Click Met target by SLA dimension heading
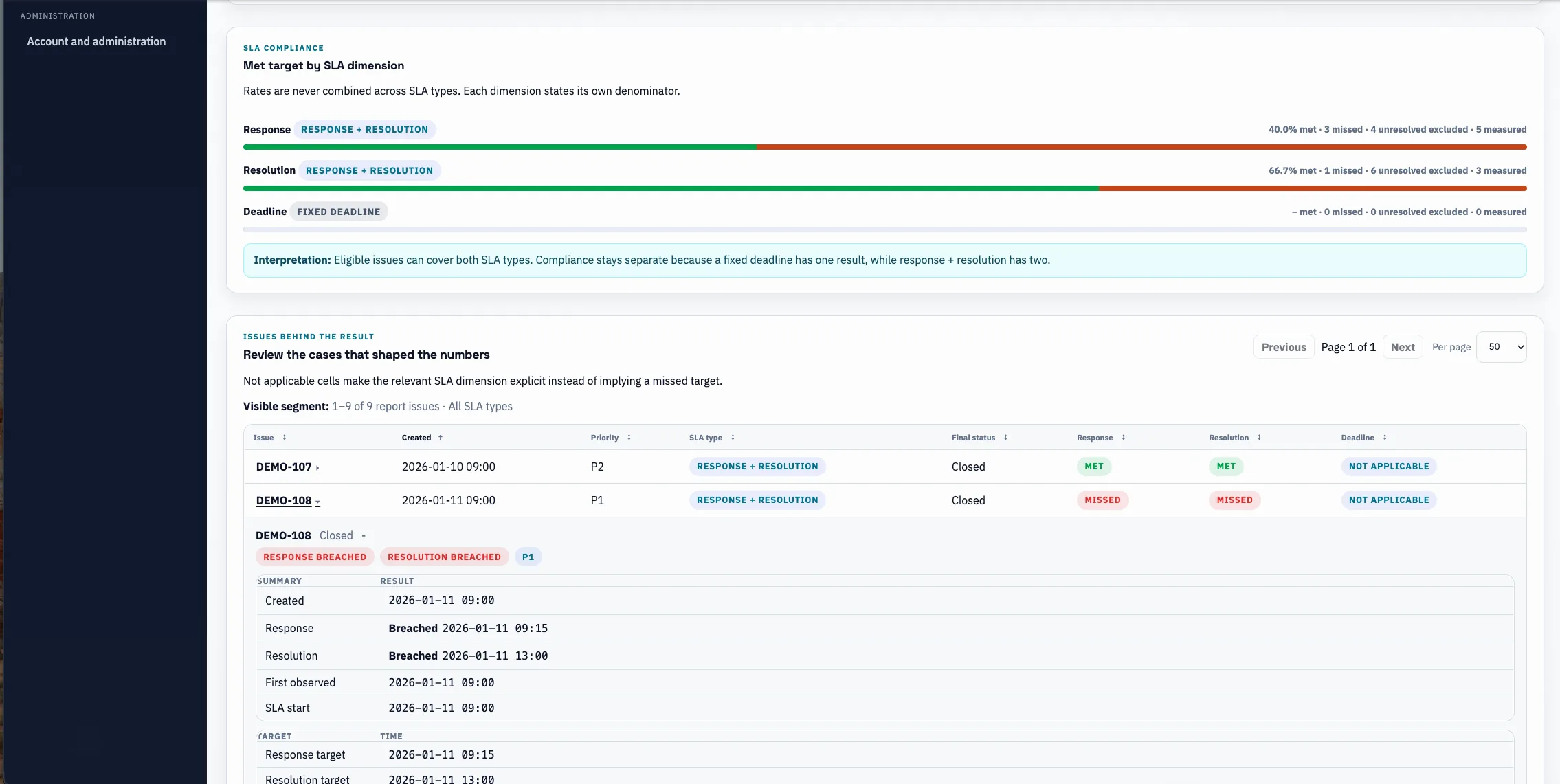Image resolution: width=1560 pixels, height=784 pixels. coord(324,66)
